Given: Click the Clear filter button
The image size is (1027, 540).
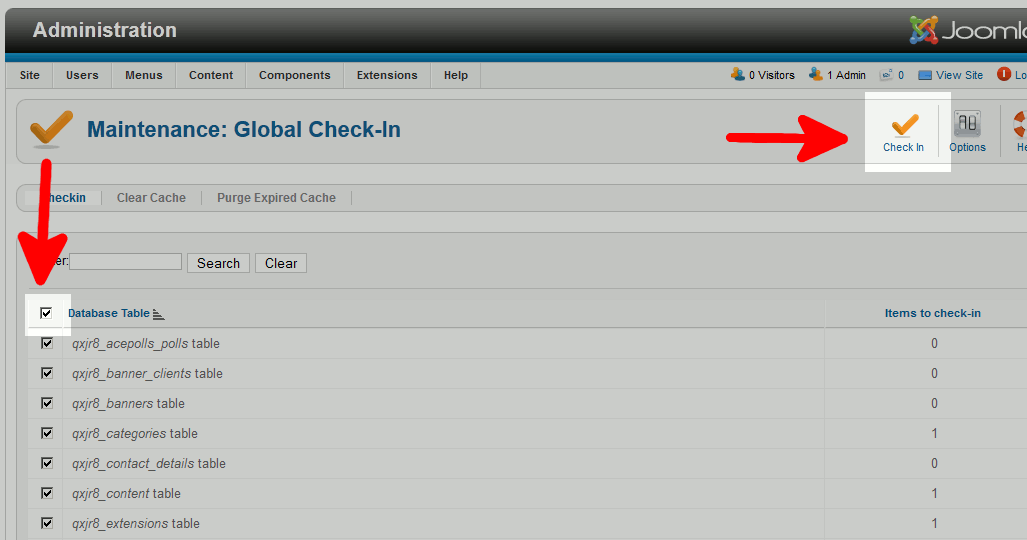Looking at the screenshot, I should pyautogui.click(x=281, y=263).
